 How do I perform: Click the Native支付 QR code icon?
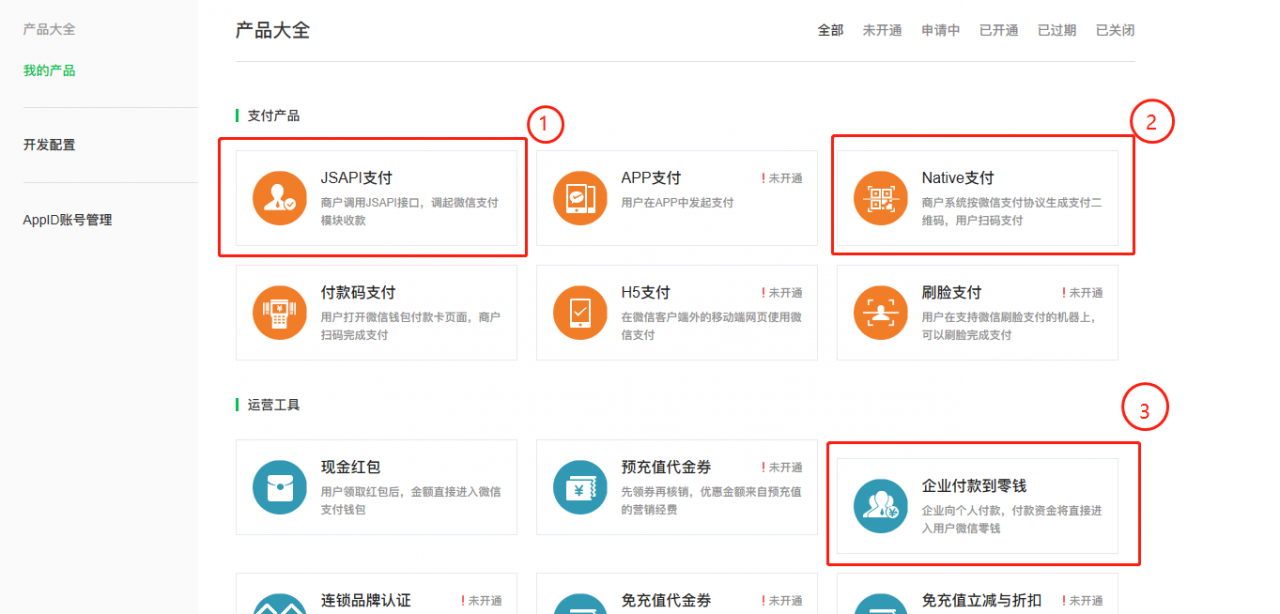pyautogui.click(x=880, y=198)
